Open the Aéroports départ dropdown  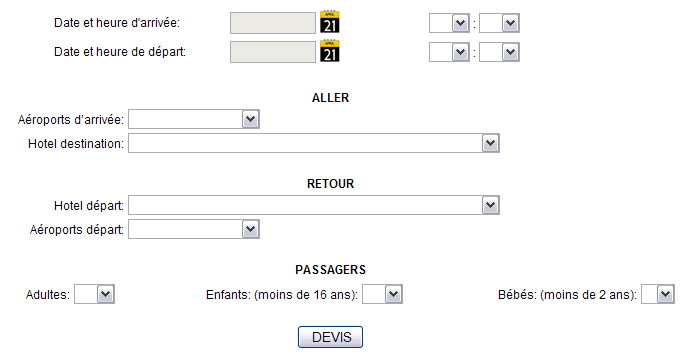tap(194, 229)
